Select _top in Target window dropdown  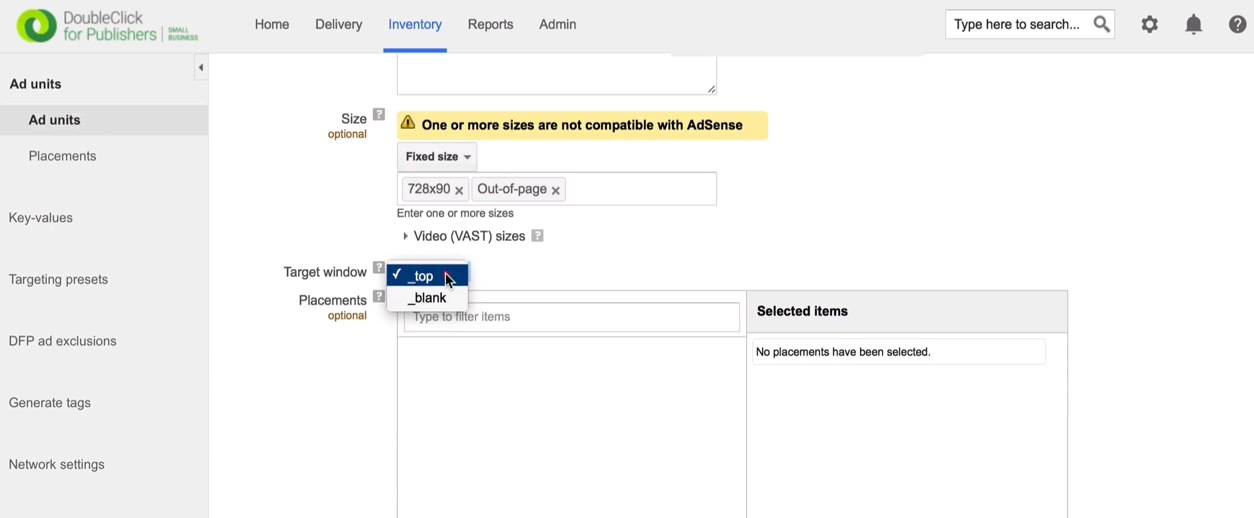pyautogui.click(x=428, y=276)
